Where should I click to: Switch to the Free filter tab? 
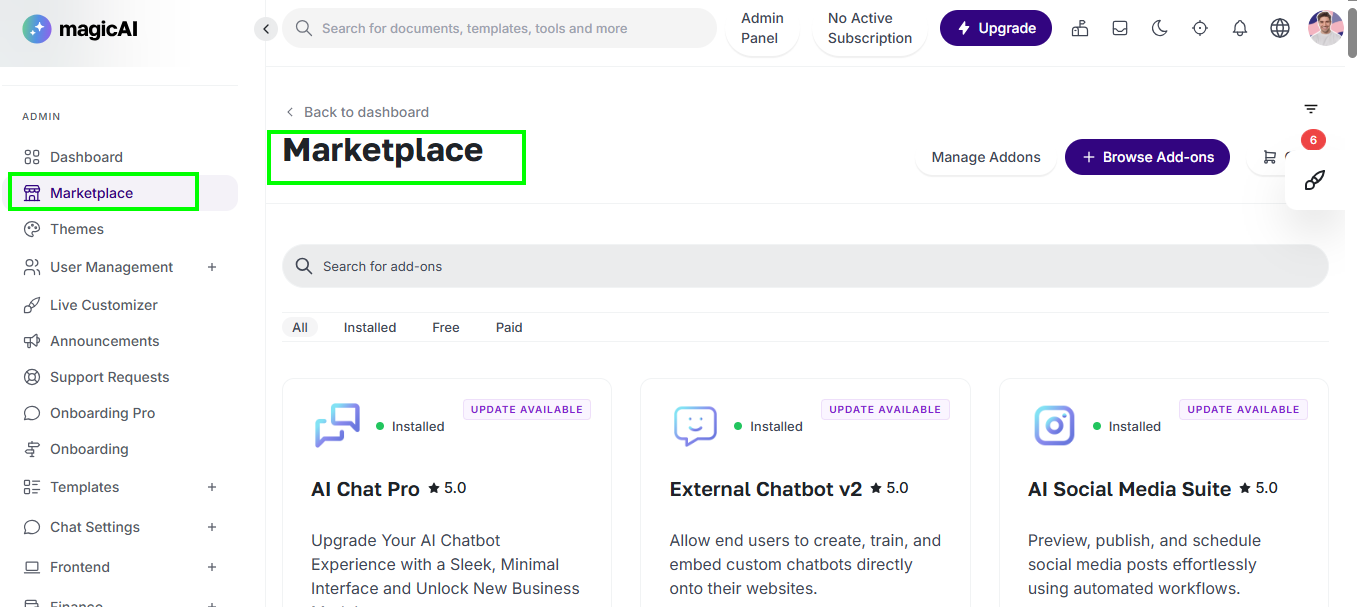pos(446,327)
